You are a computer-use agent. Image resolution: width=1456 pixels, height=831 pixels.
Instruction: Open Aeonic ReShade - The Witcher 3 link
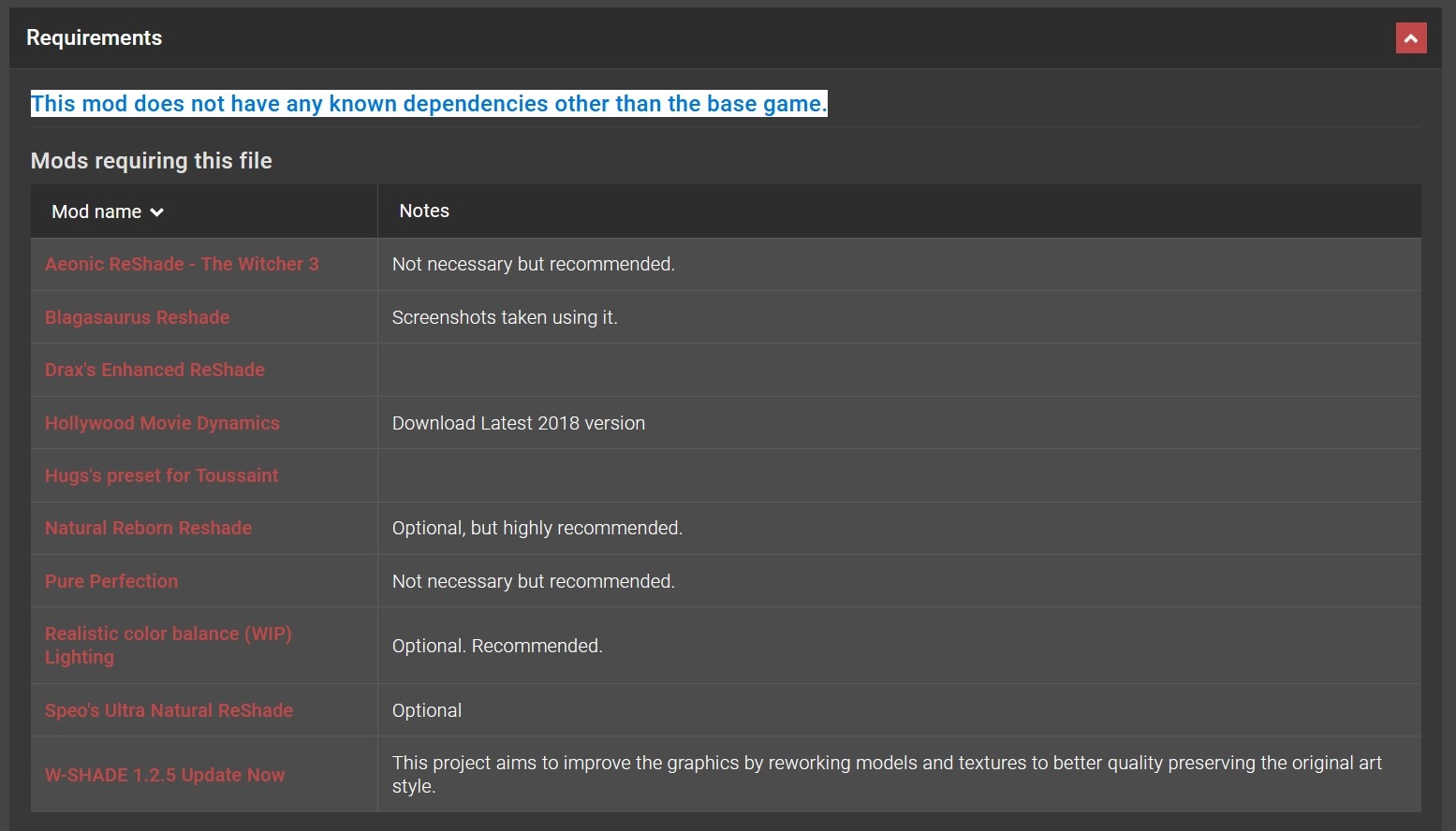pos(182,264)
